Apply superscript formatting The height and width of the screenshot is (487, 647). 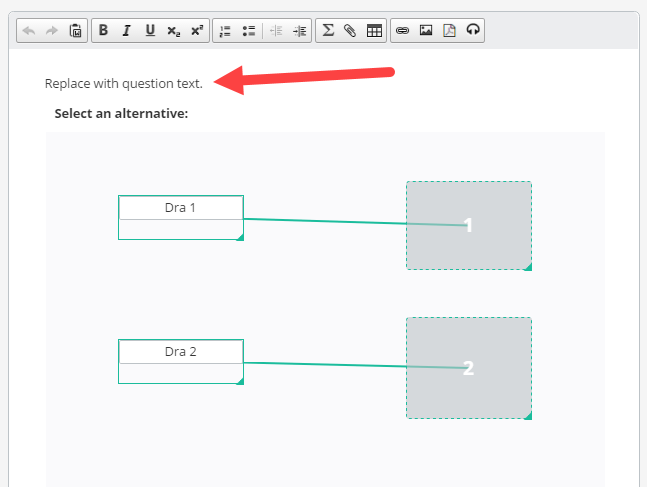(197, 31)
